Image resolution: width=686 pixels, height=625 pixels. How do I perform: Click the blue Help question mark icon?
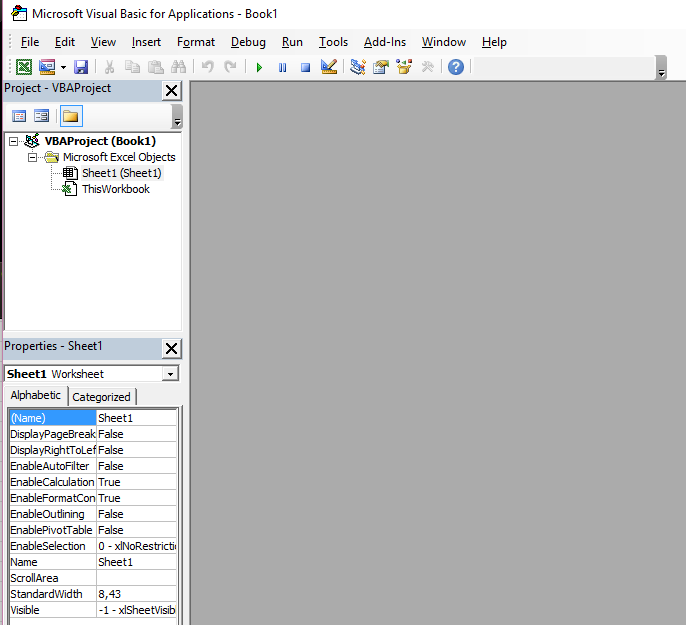click(456, 67)
